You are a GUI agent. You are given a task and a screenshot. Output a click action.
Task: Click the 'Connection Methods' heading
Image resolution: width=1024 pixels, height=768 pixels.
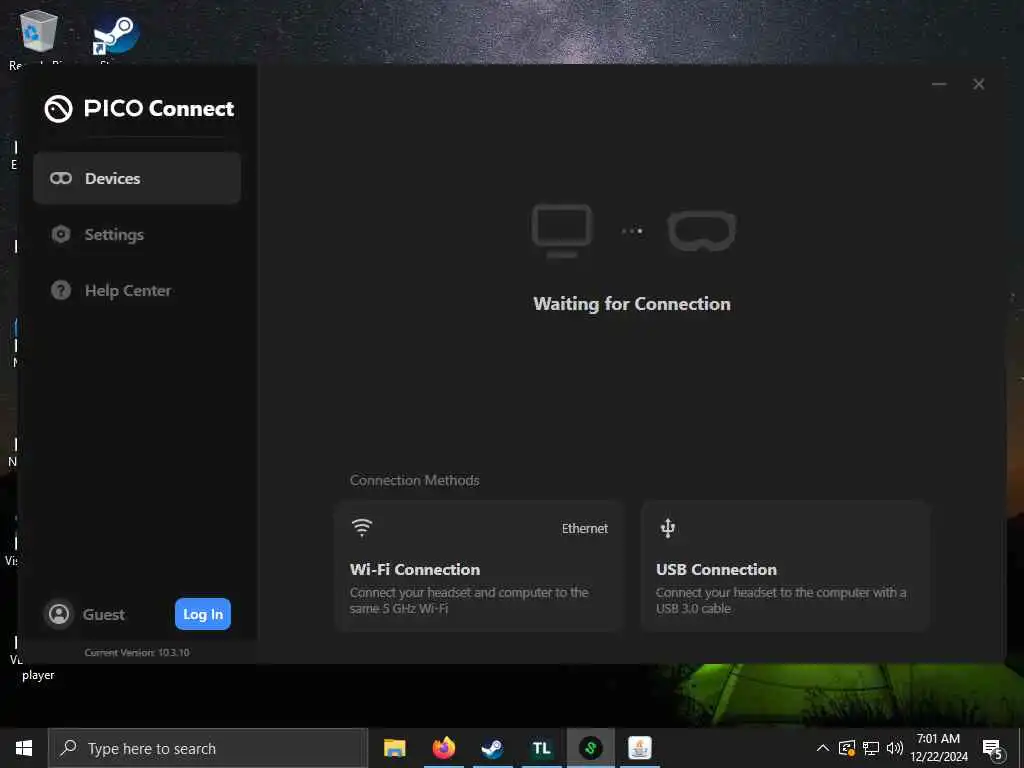click(415, 481)
